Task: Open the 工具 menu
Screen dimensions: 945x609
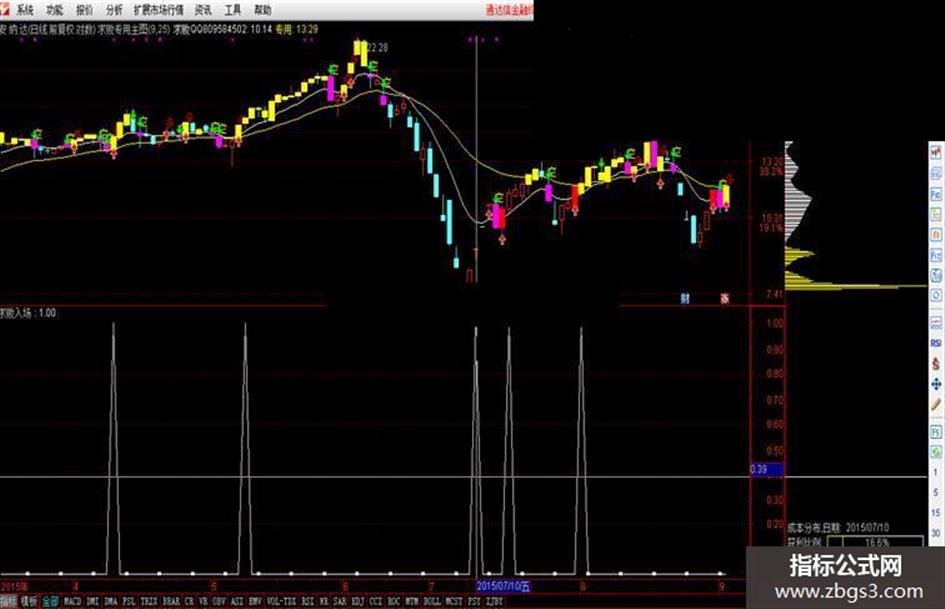Action: click(233, 10)
